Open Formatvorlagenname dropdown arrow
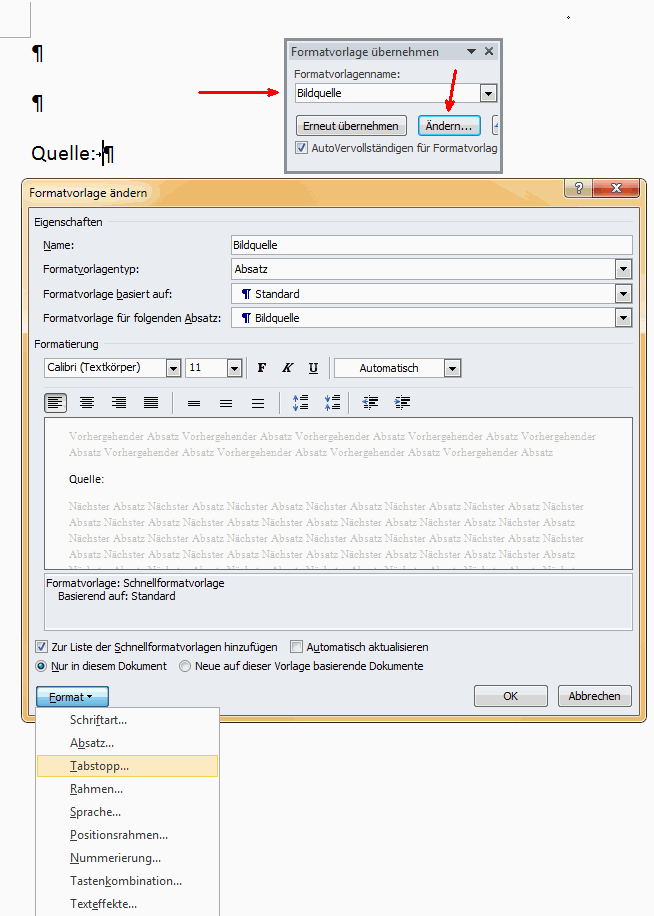Screen dimensions: 654x916 click(x=488, y=93)
